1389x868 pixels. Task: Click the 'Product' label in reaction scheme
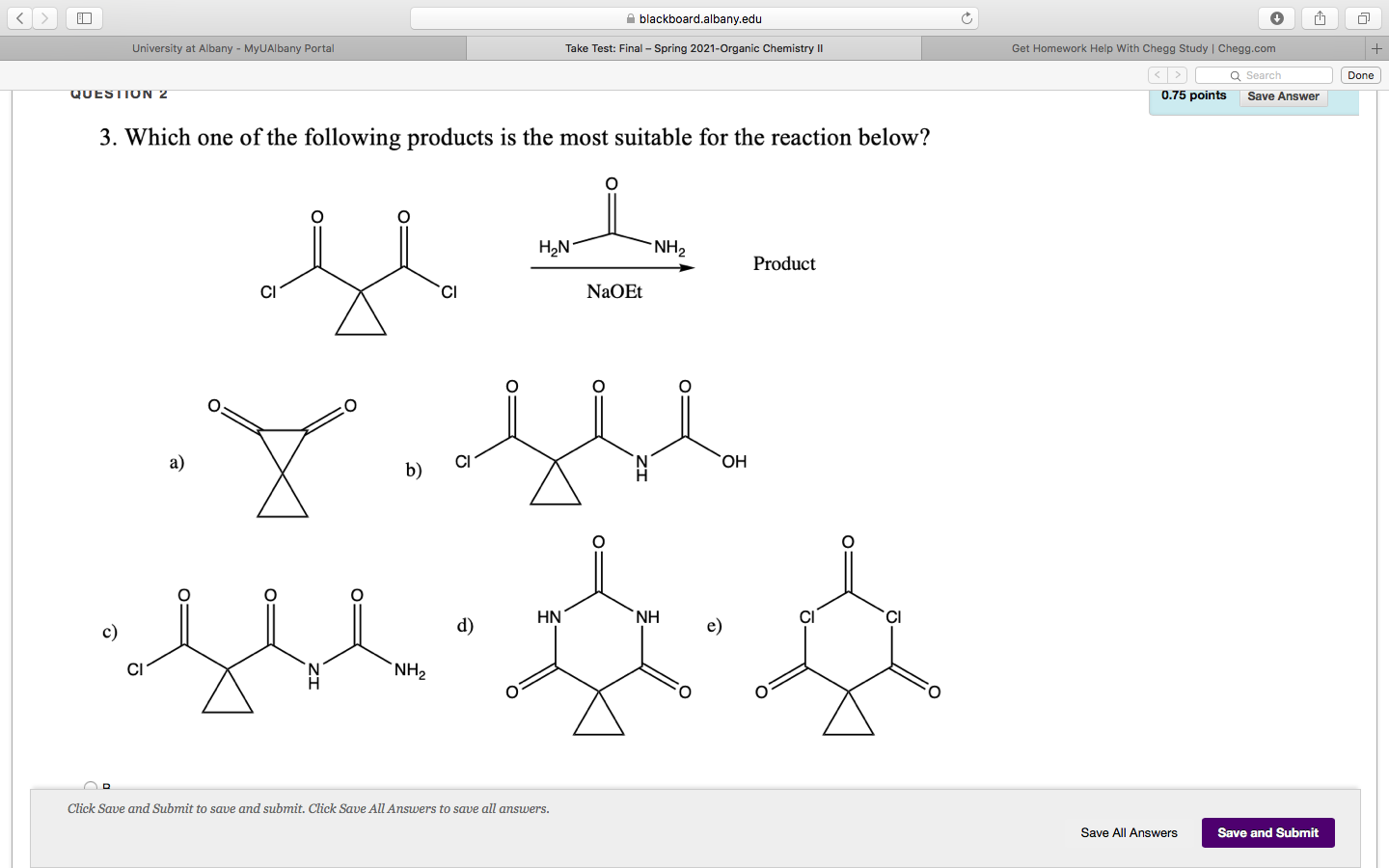click(784, 263)
